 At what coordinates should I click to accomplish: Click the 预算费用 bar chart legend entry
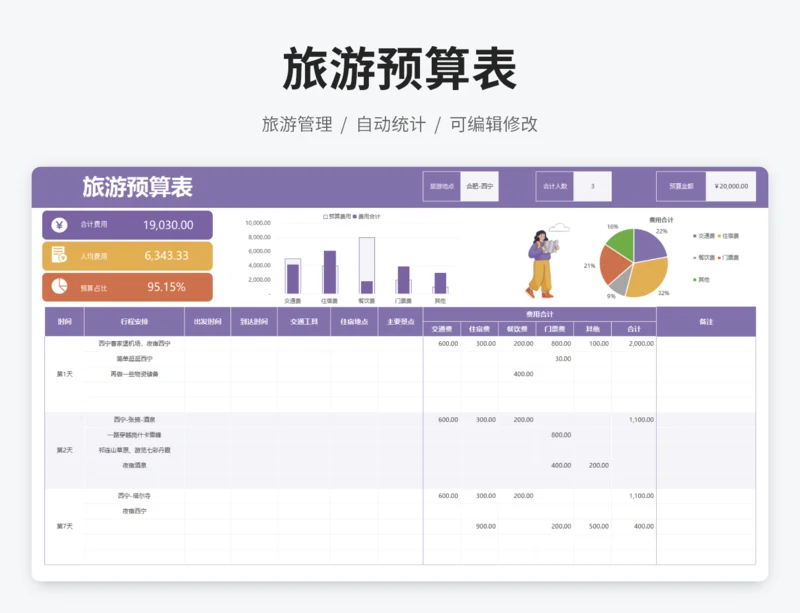coord(337,216)
